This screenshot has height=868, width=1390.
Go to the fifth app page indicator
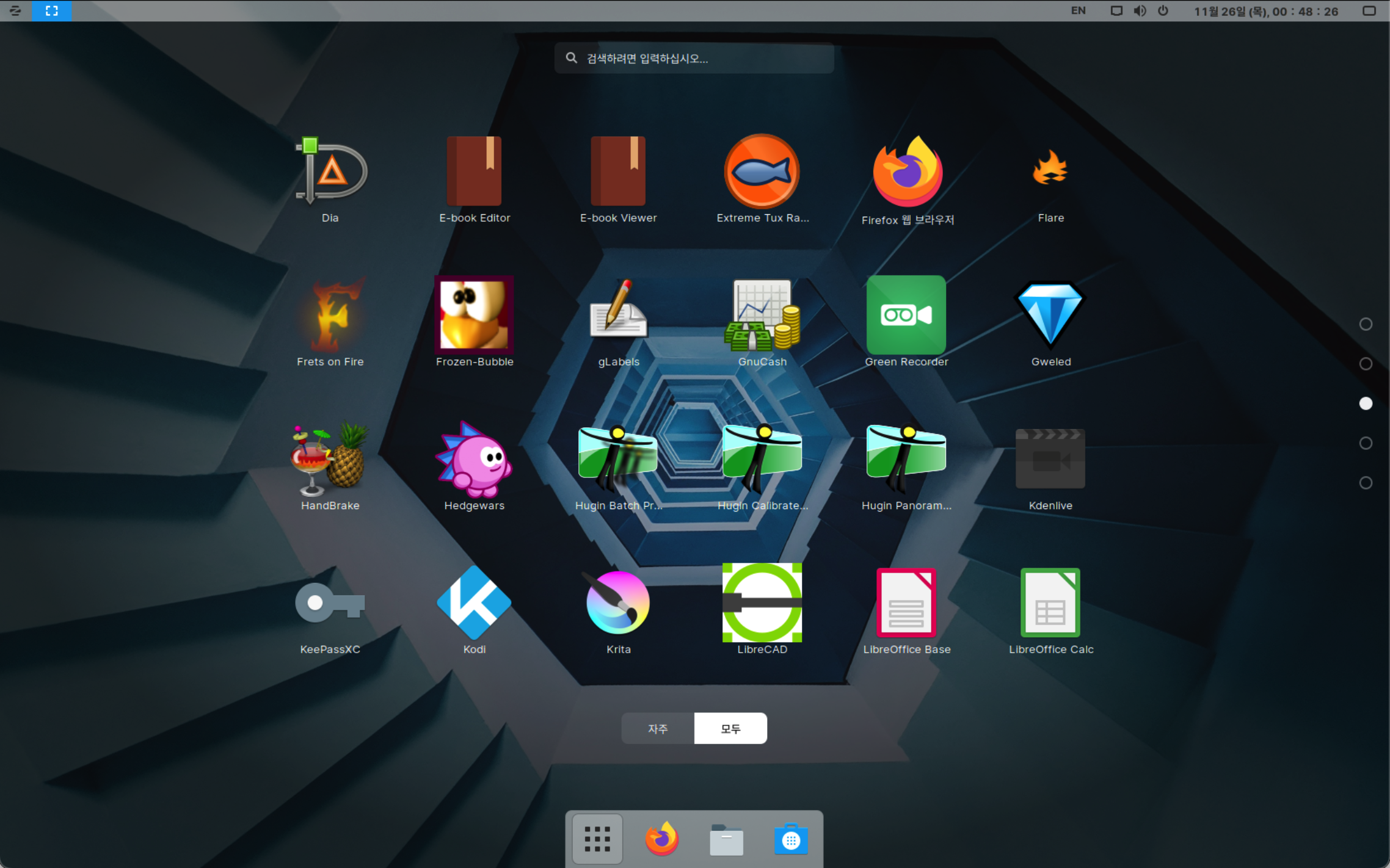[1366, 483]
